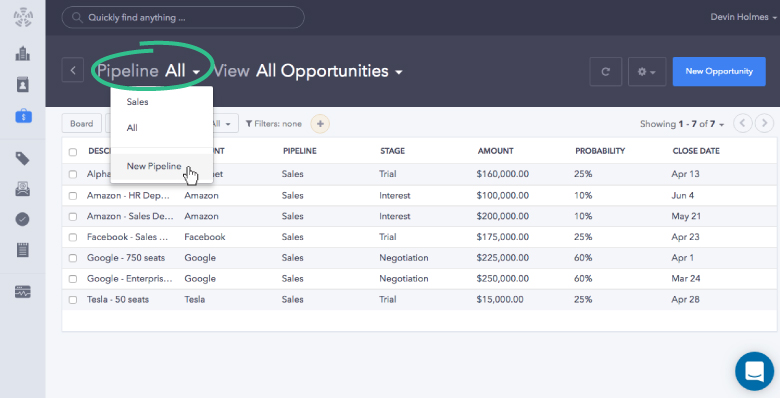Open the tag icon in sidebar
Viewport: 780px width, 398px height.
coord(22,159)
